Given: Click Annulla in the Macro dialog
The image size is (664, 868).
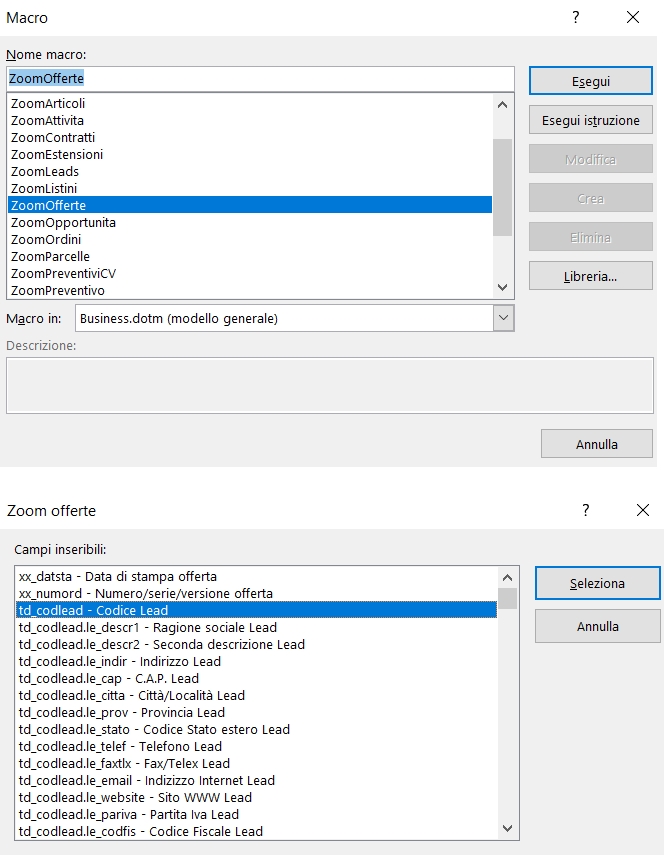Looking at the screenshot, I should tap(597, 444).
